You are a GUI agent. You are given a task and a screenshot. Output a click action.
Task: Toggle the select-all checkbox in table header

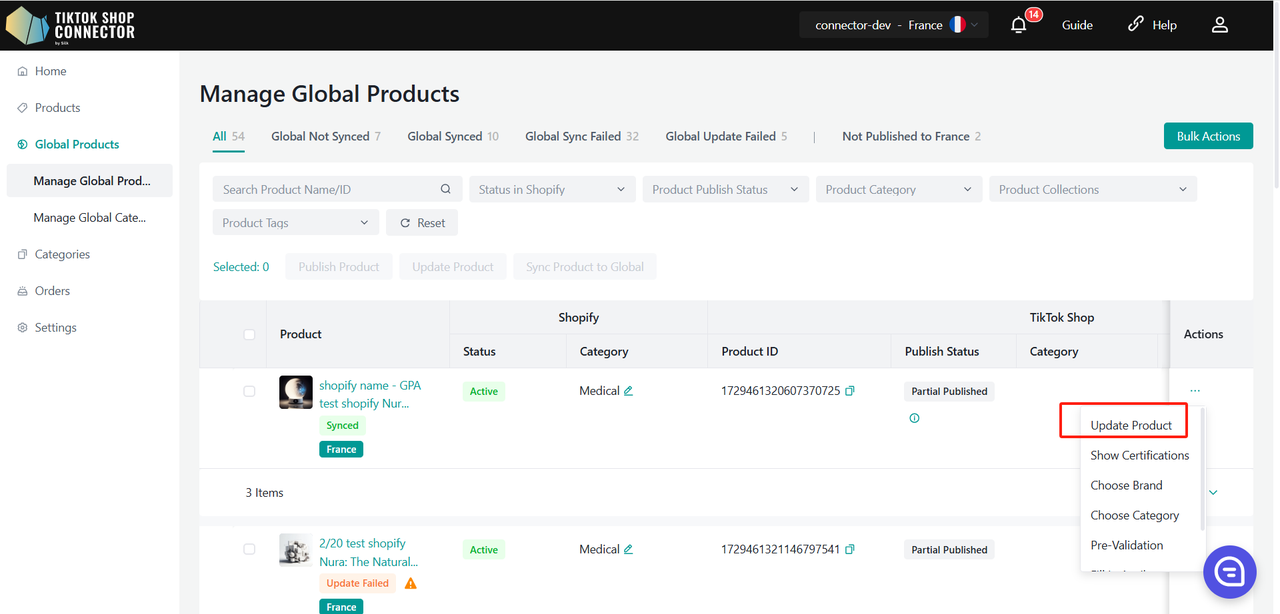pyautogui.click(x=249, y=334)
